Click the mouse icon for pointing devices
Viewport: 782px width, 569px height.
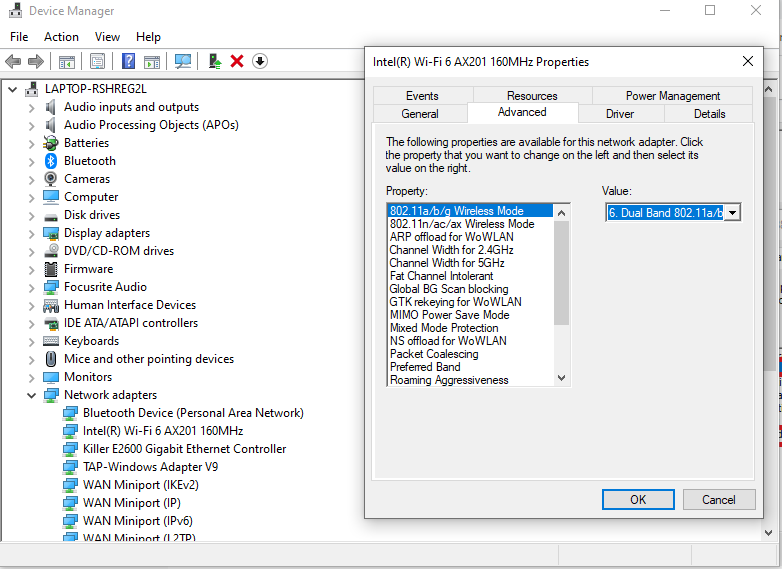point(51,359)
